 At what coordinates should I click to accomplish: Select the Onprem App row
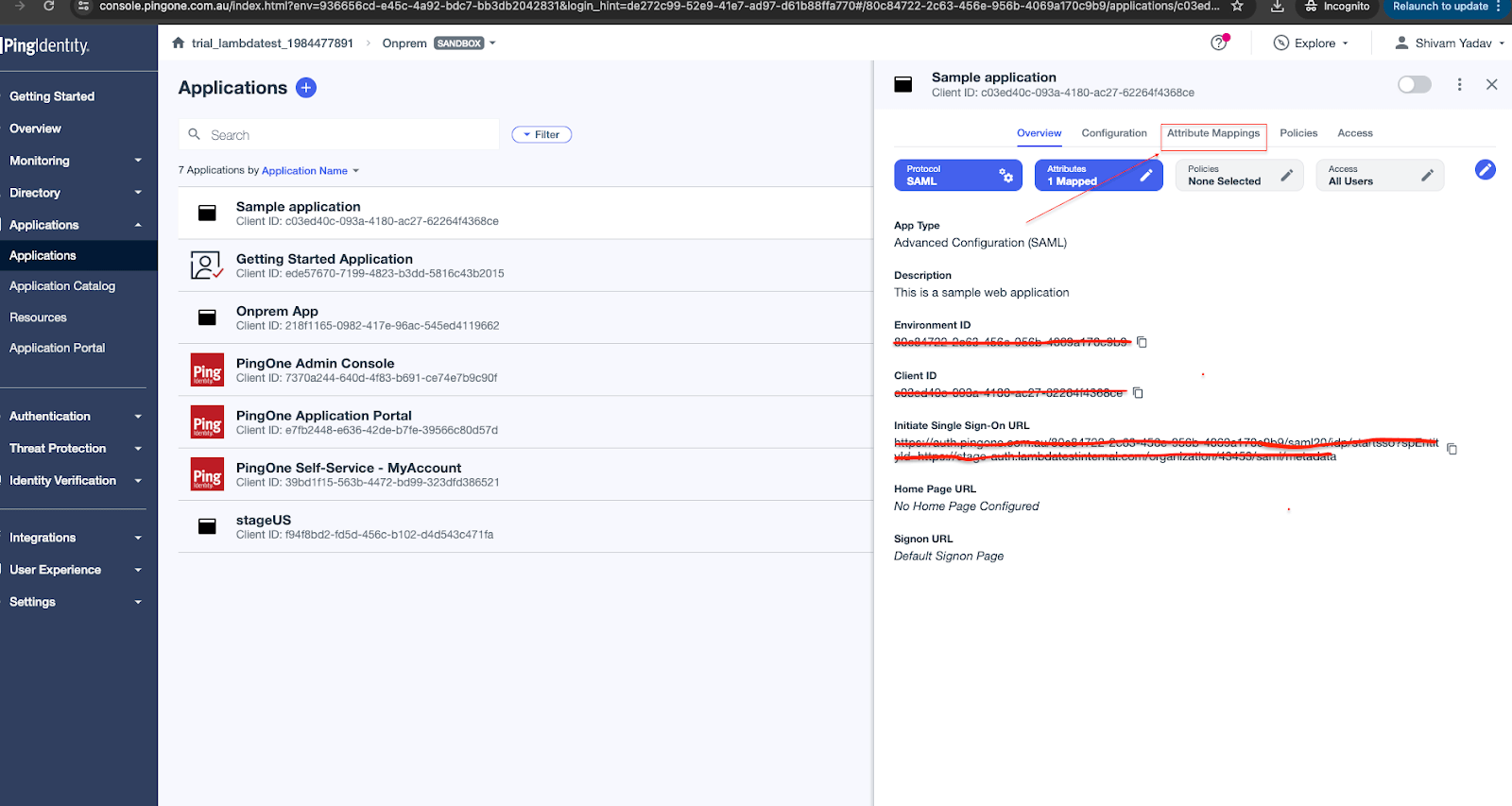pyautogui.click(x=525, y=317)
